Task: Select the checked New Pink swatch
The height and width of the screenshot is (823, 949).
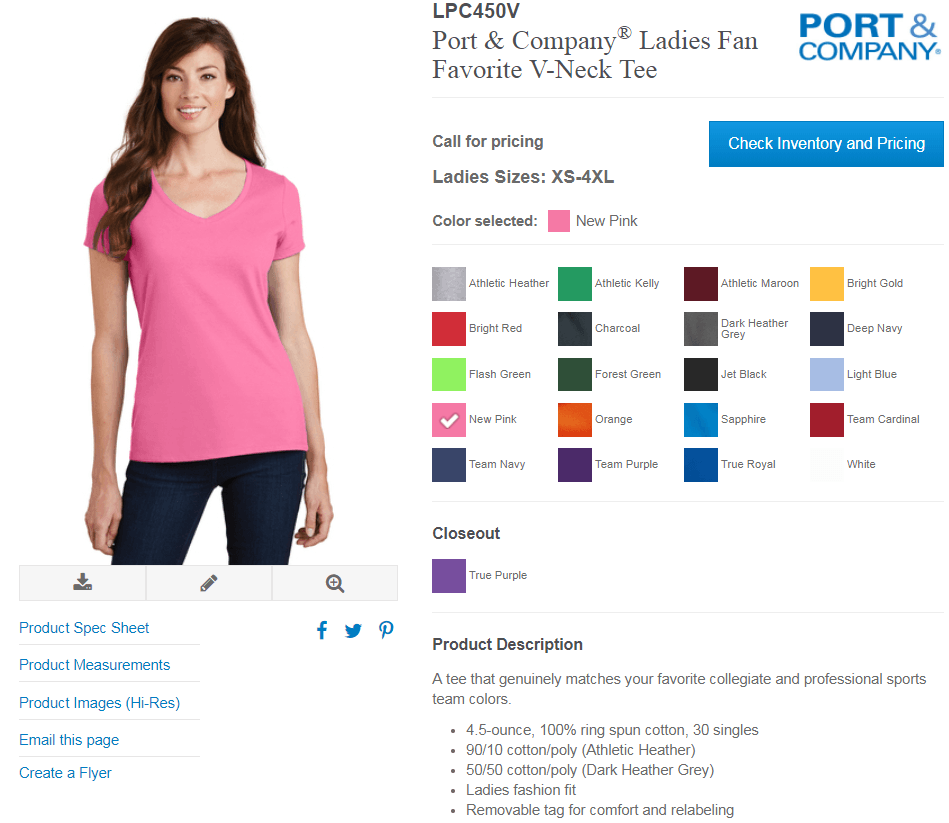Action: [449, 420]
